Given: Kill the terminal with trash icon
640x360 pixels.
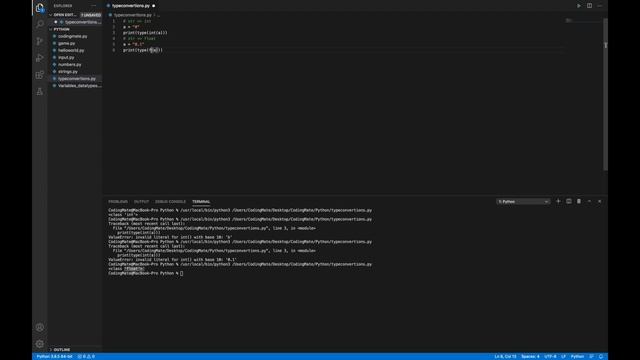Looking at the screenshot, I should click(x=579, y=201).
